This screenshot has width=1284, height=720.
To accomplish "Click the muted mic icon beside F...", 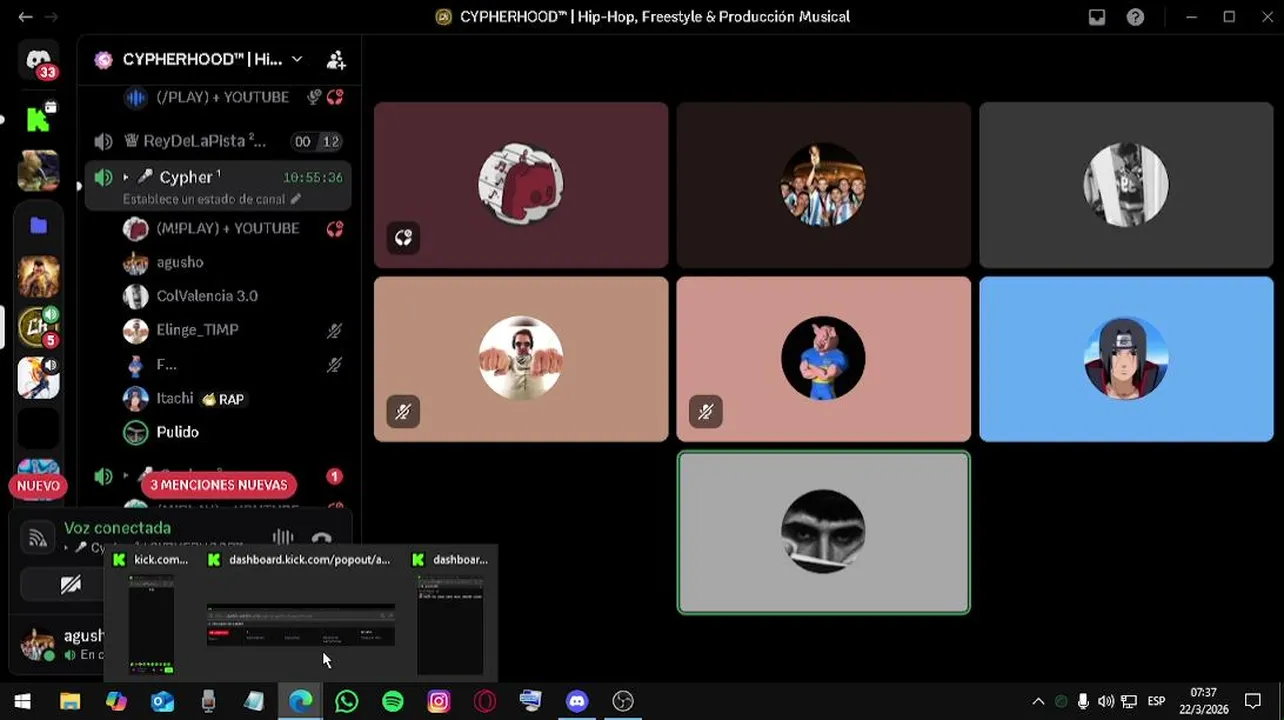I will (x=334, y=364).
